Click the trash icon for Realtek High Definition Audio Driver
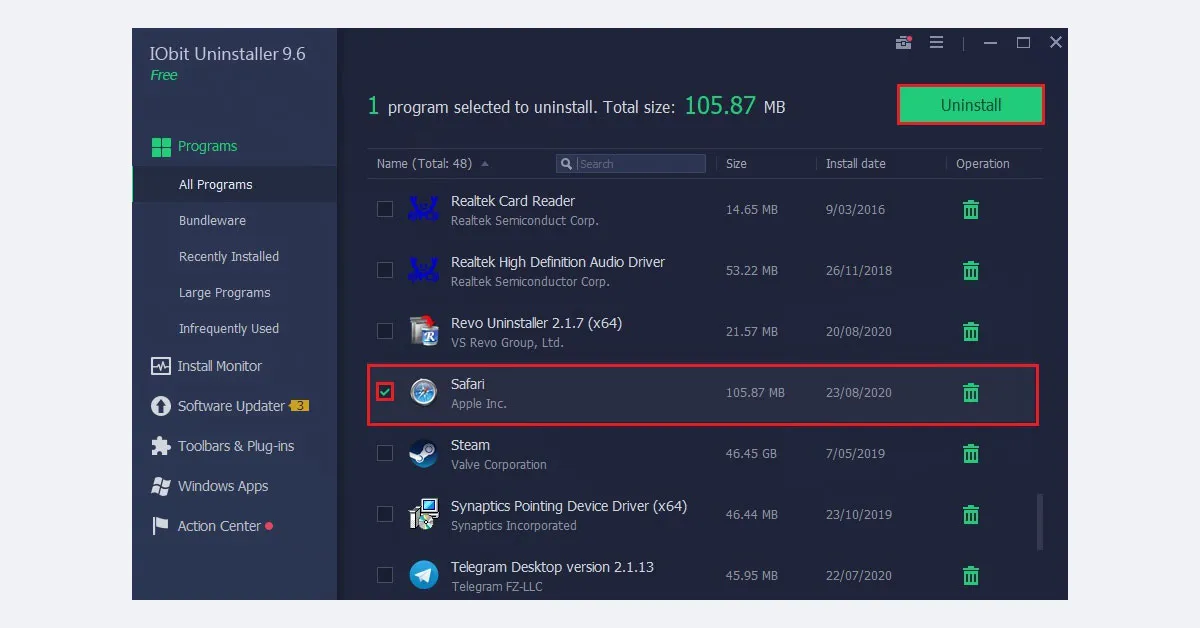This screenshot has width=1200, height=628. tap(970, 271)
